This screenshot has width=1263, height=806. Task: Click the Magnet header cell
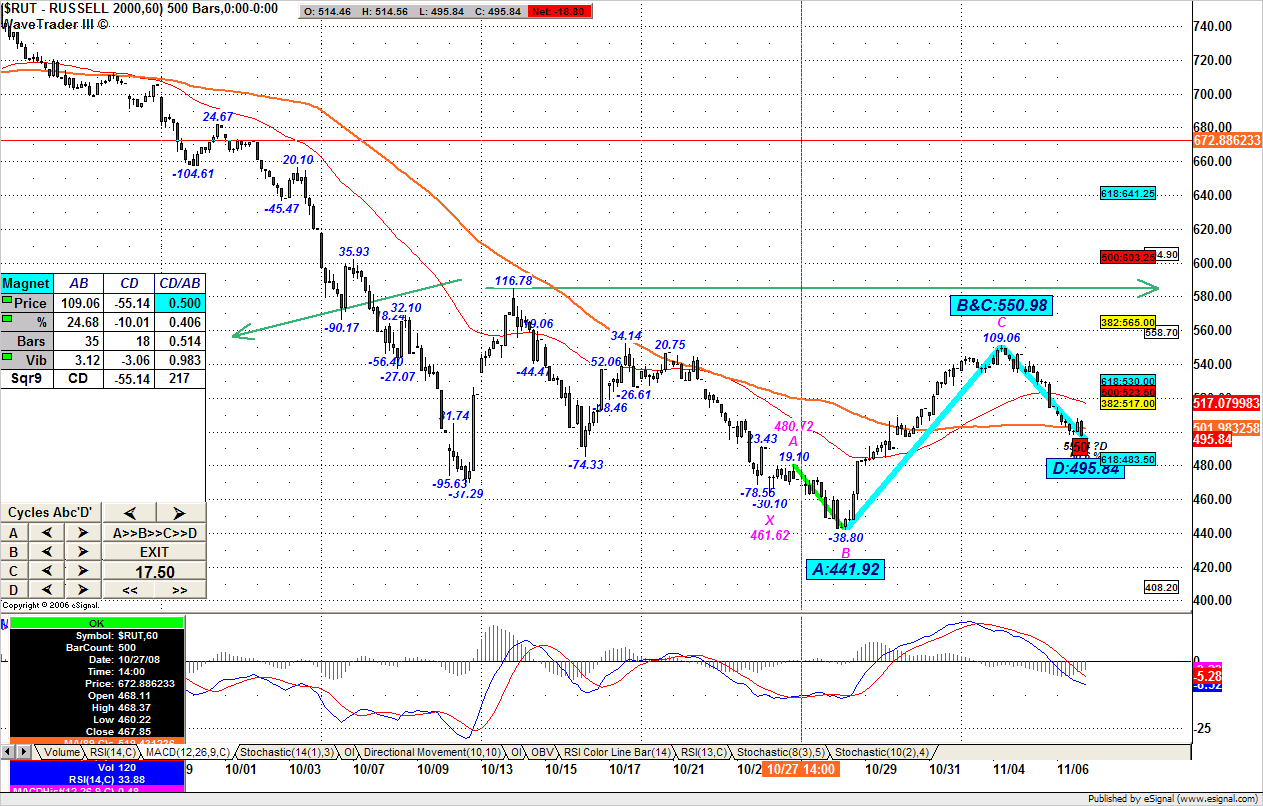point(26,283)
